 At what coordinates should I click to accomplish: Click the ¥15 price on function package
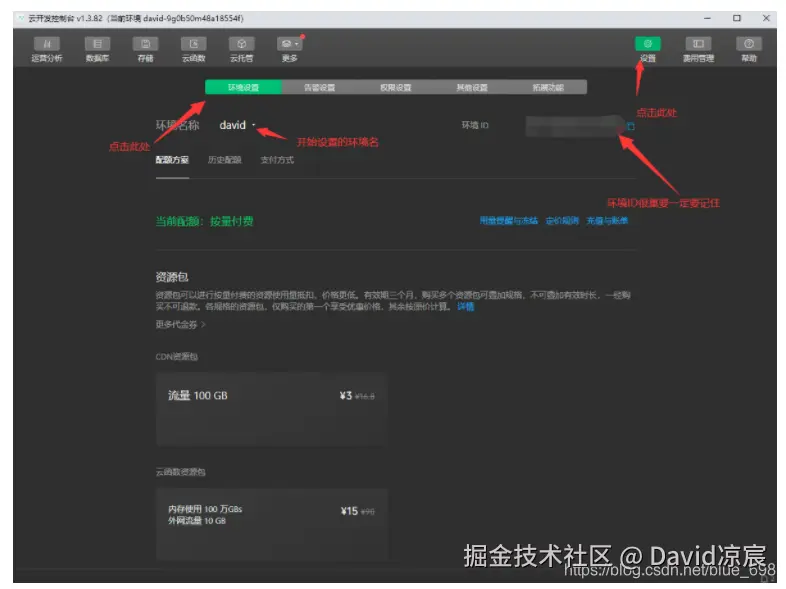(x=349, y=511)
